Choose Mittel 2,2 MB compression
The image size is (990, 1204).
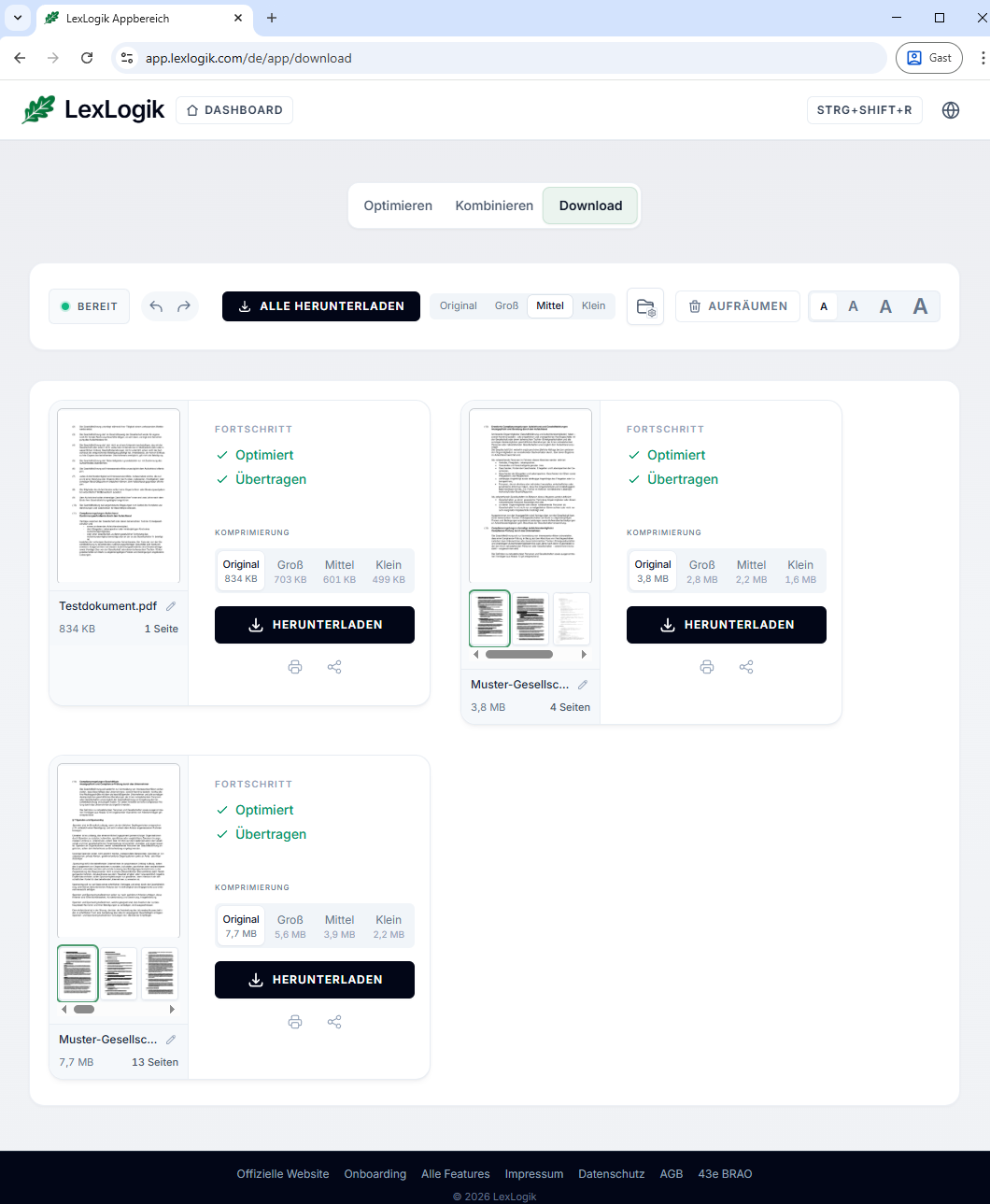tap(751, 572)
